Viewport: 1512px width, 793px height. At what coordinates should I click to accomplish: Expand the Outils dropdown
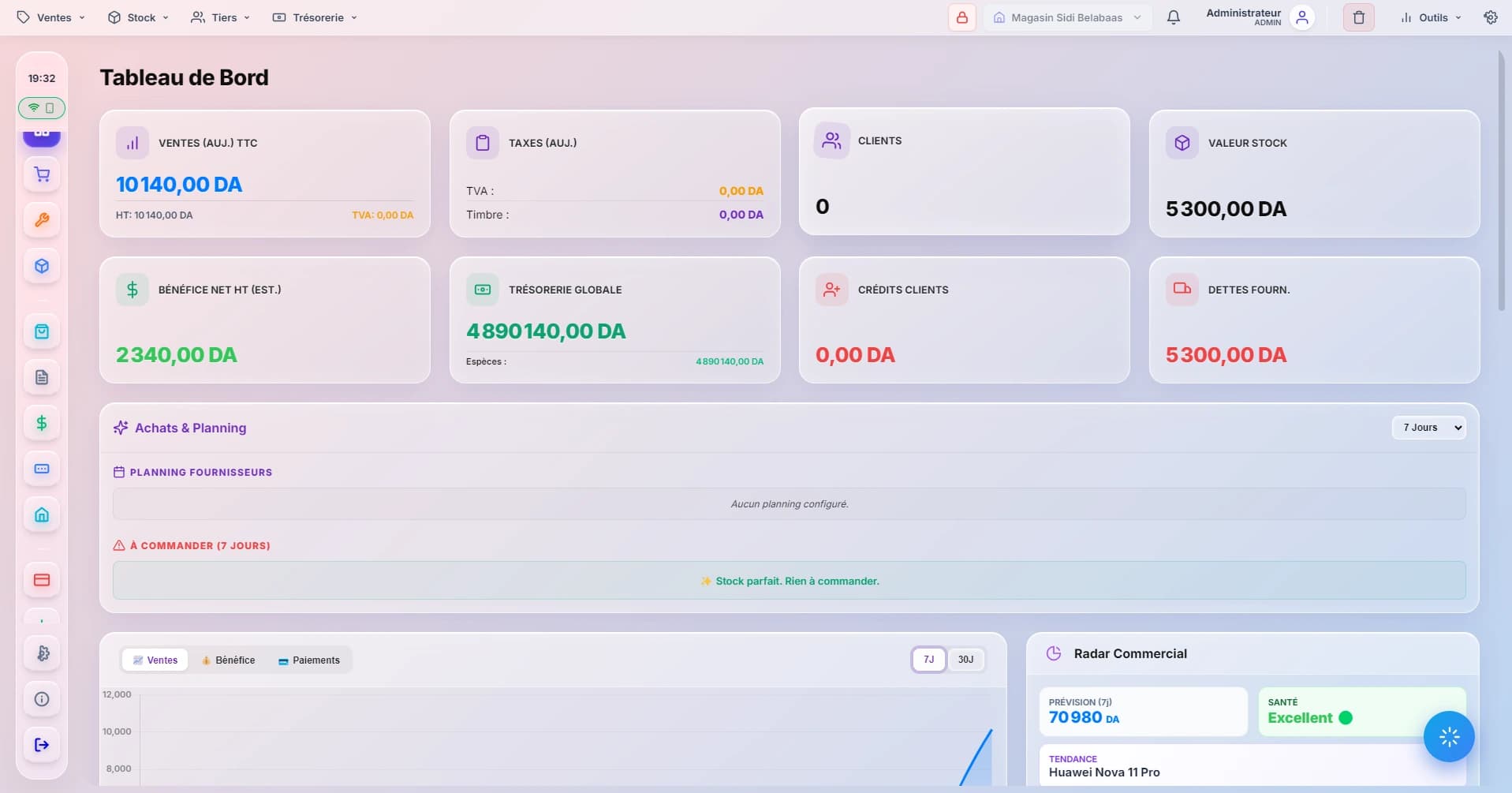click(1431, 17)
